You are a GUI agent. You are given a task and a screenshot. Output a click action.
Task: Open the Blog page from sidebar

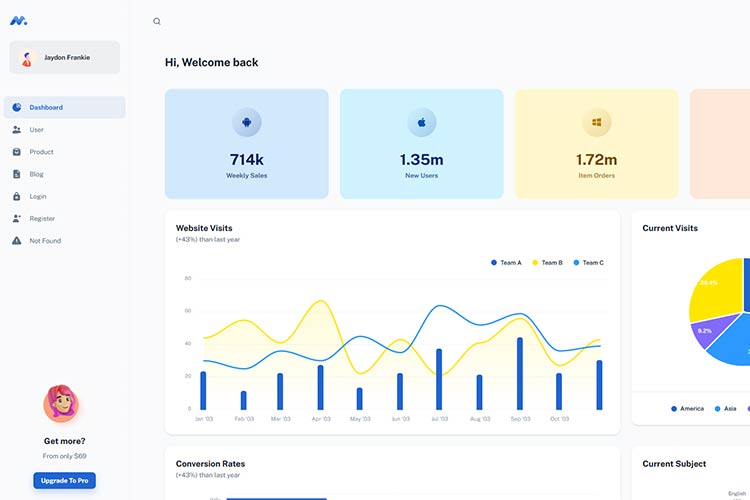[36, 174]
